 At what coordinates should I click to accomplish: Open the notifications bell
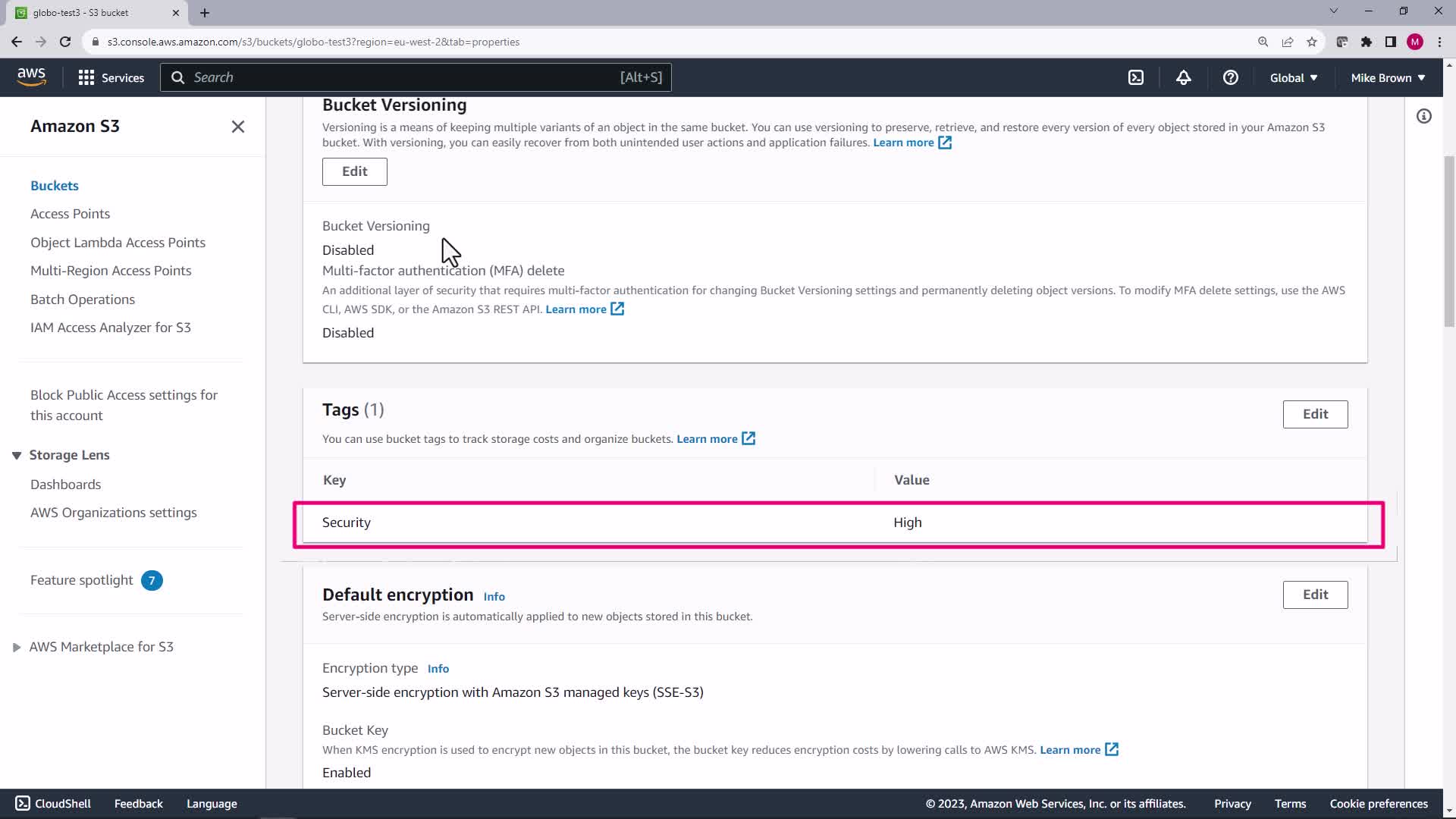click(x=1183, y=77)
